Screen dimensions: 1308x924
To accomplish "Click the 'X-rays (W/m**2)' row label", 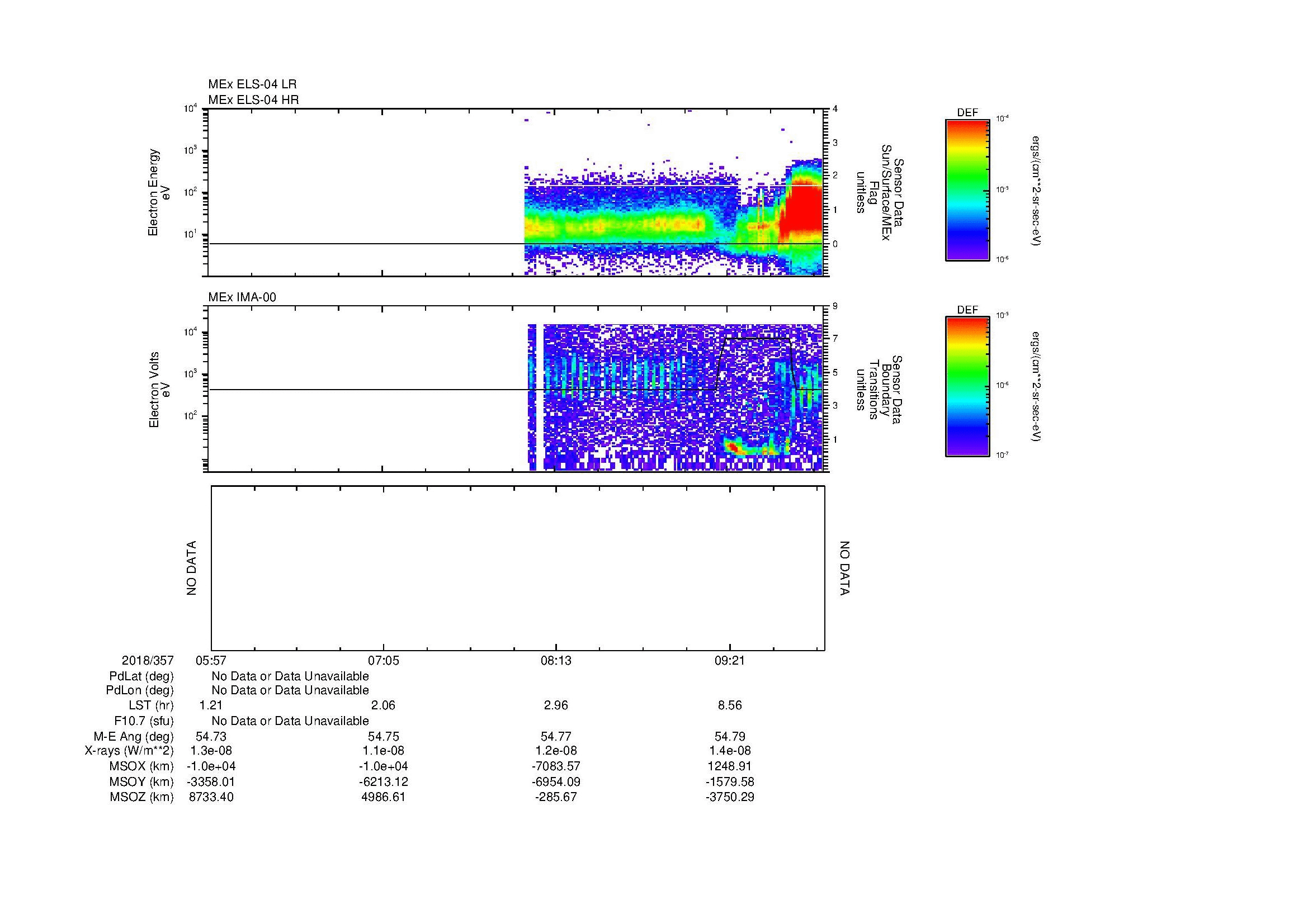I will tap(129, 751).
